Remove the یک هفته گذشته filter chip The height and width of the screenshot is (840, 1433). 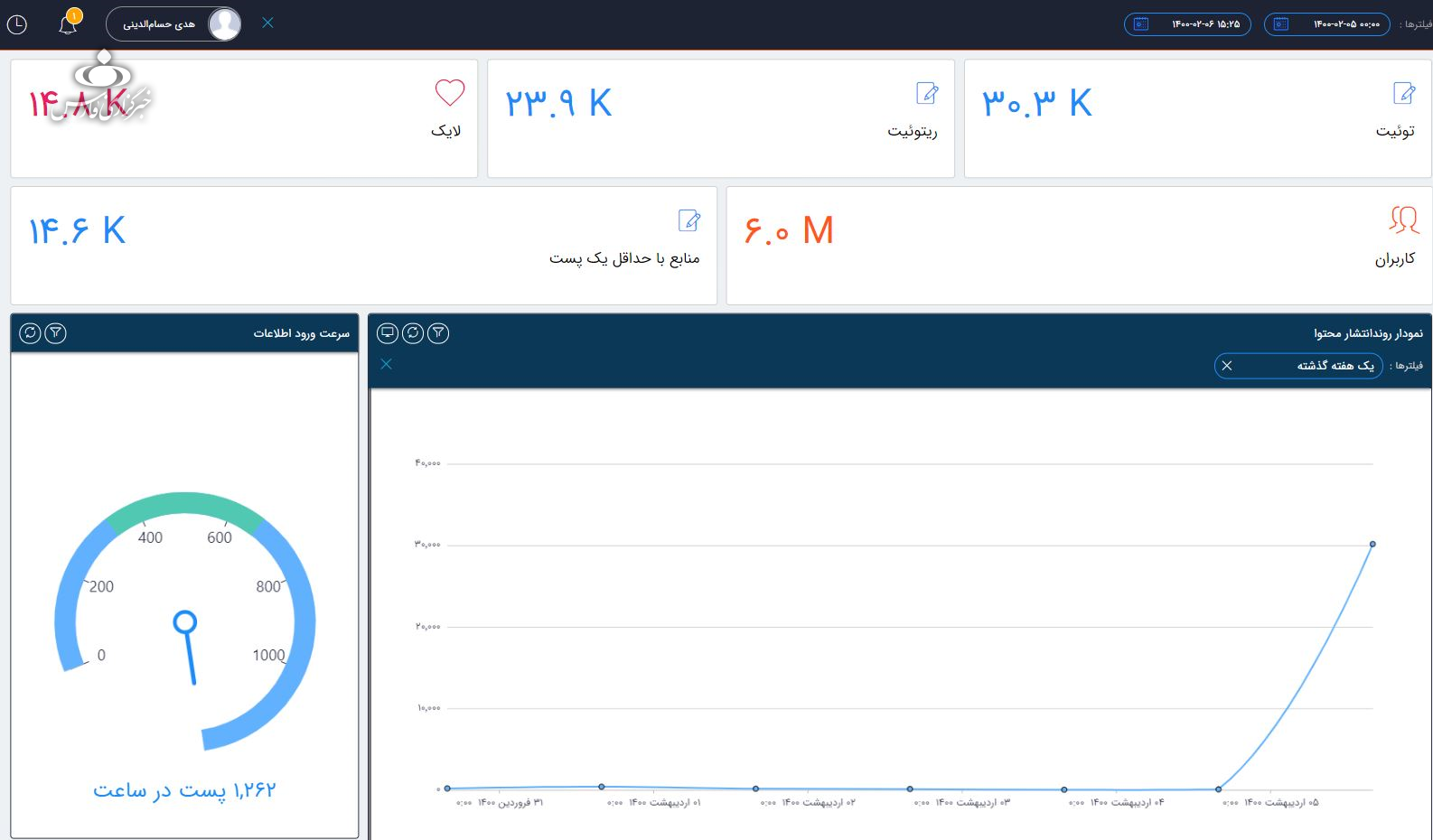pos(1227,366)
